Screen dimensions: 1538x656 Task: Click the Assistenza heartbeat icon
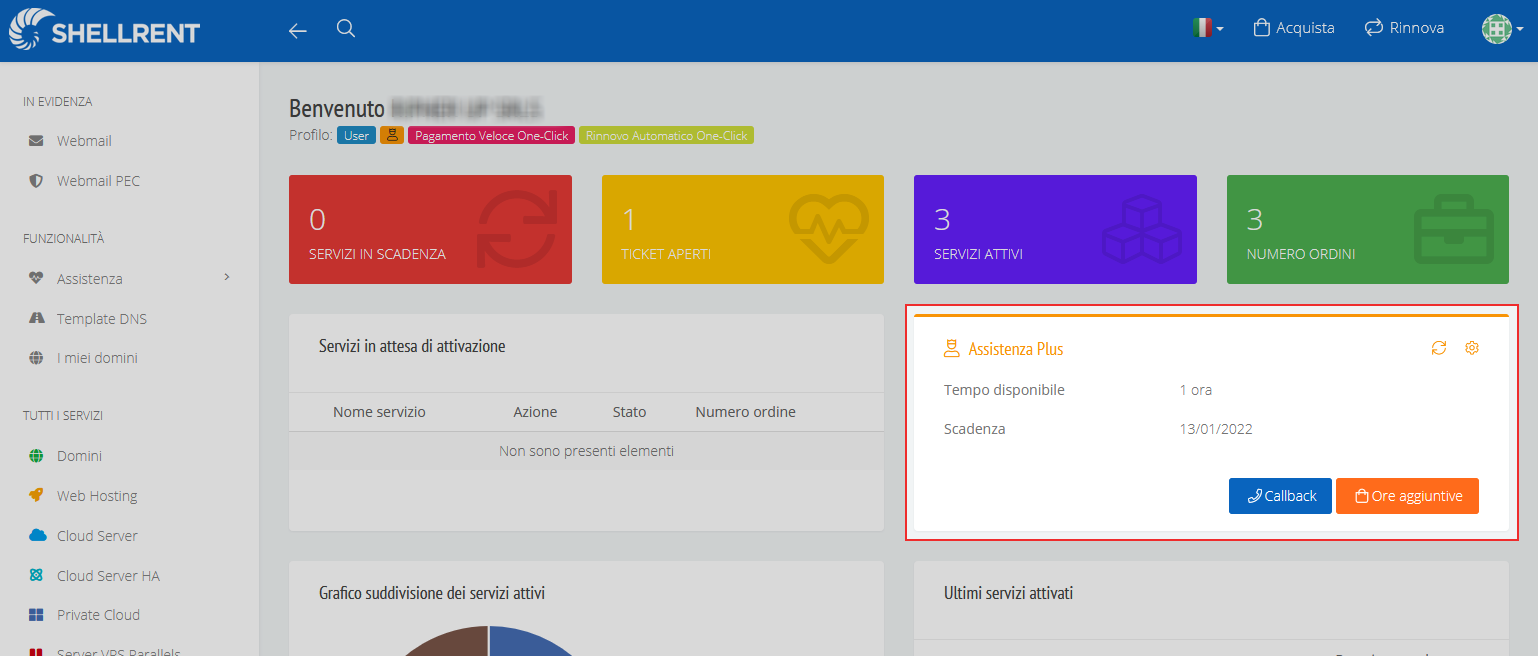click(x=36, y=278)
